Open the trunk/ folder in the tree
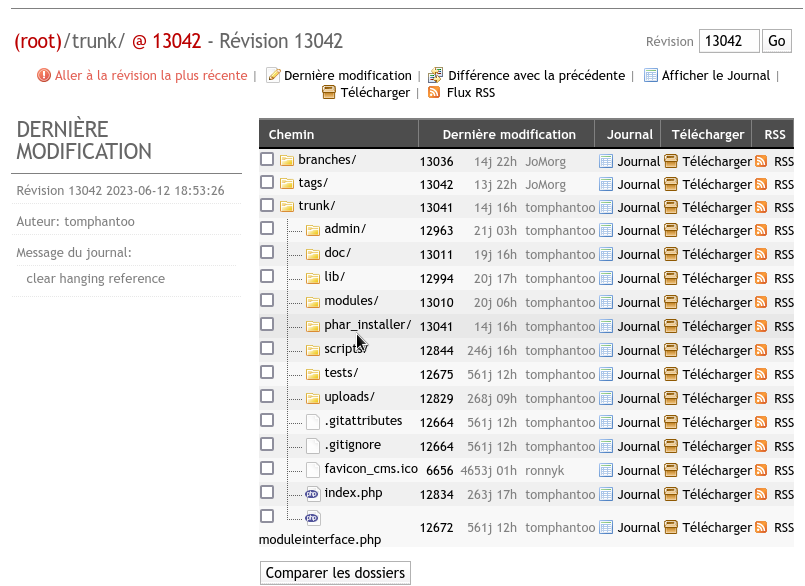The image size is (805, 586). 317,206
